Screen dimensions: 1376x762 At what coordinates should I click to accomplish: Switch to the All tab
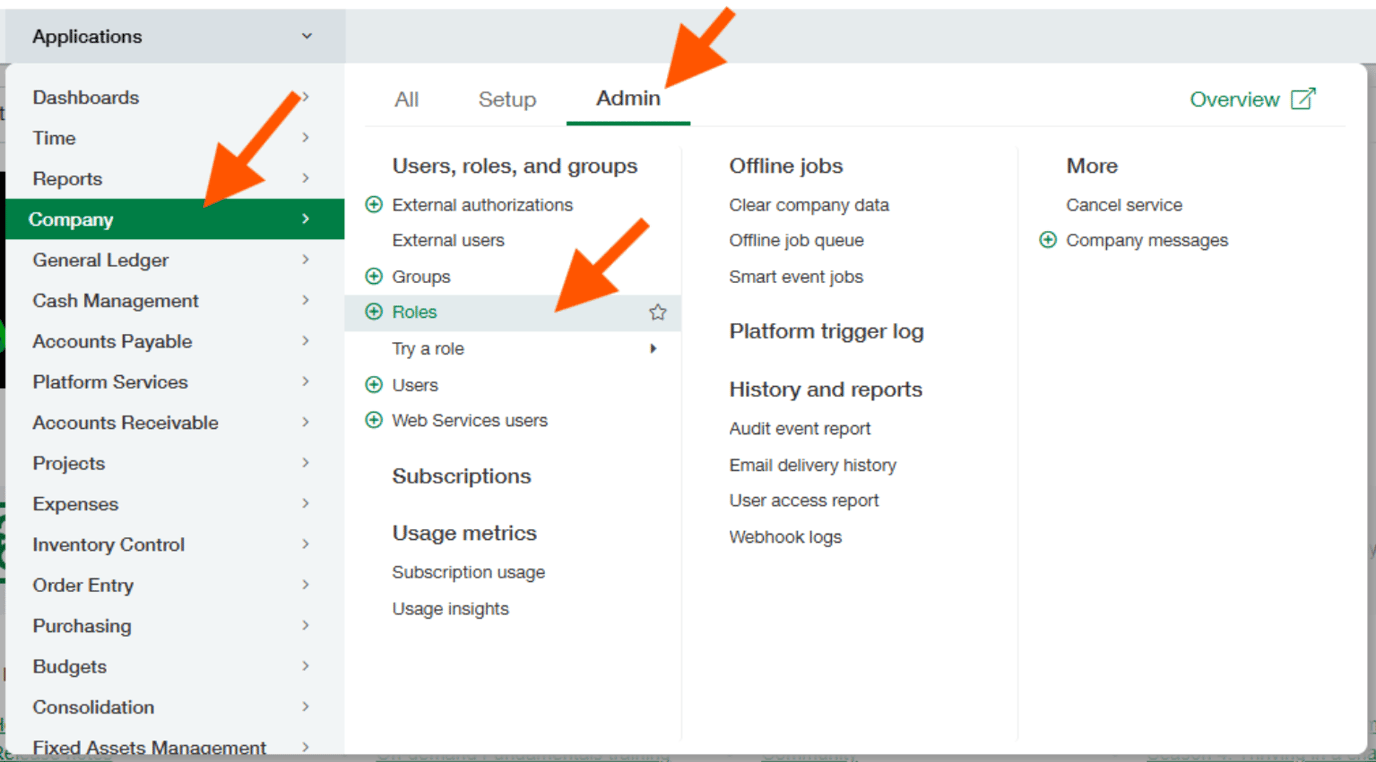(406, 99)
